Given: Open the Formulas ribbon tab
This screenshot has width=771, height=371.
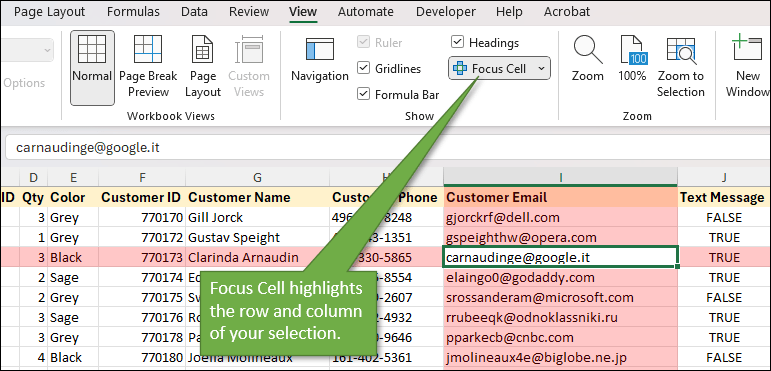Looking at the screenshot, I should [x=133, y=12].
